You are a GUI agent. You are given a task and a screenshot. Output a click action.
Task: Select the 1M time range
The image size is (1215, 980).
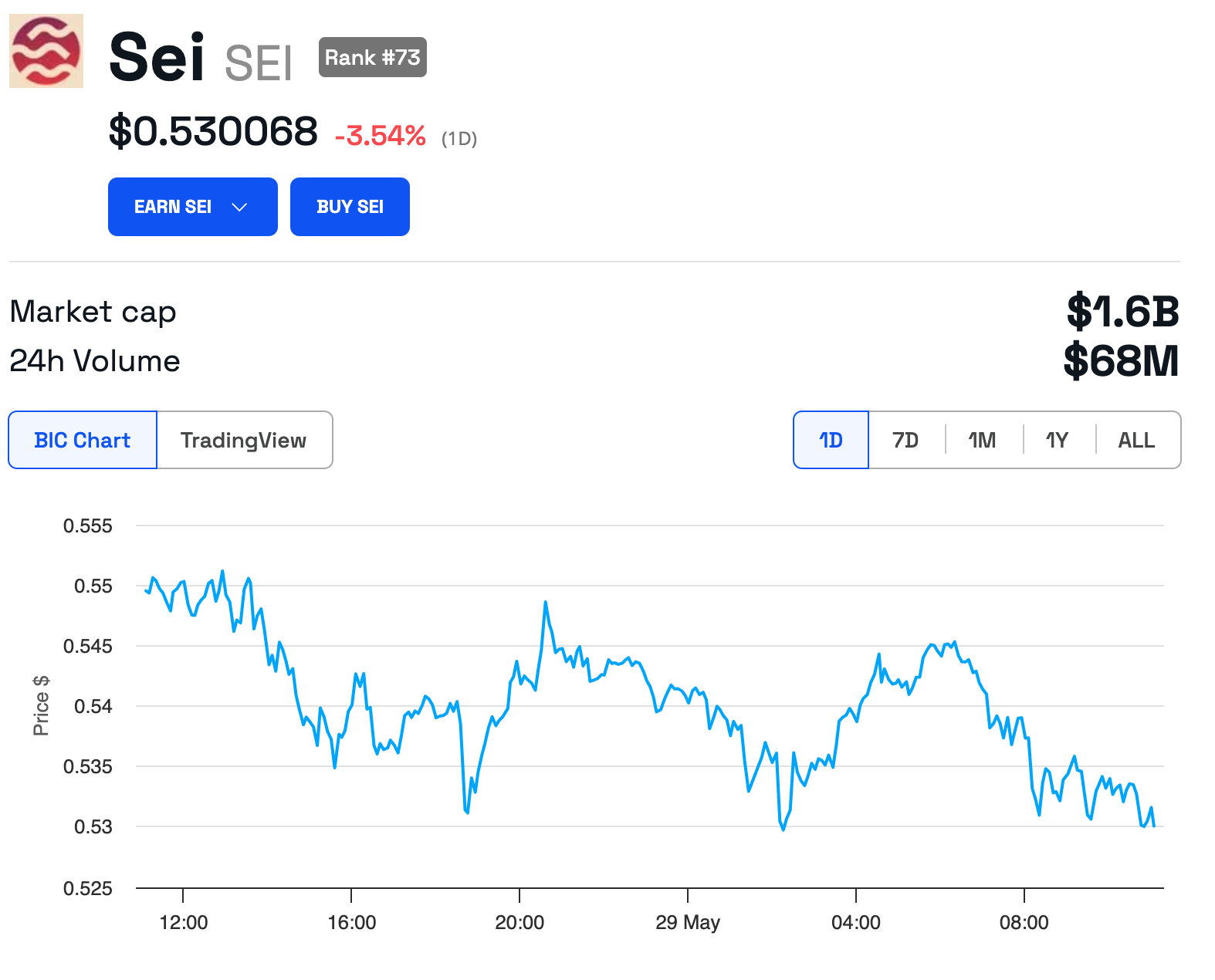pos(982,440)
